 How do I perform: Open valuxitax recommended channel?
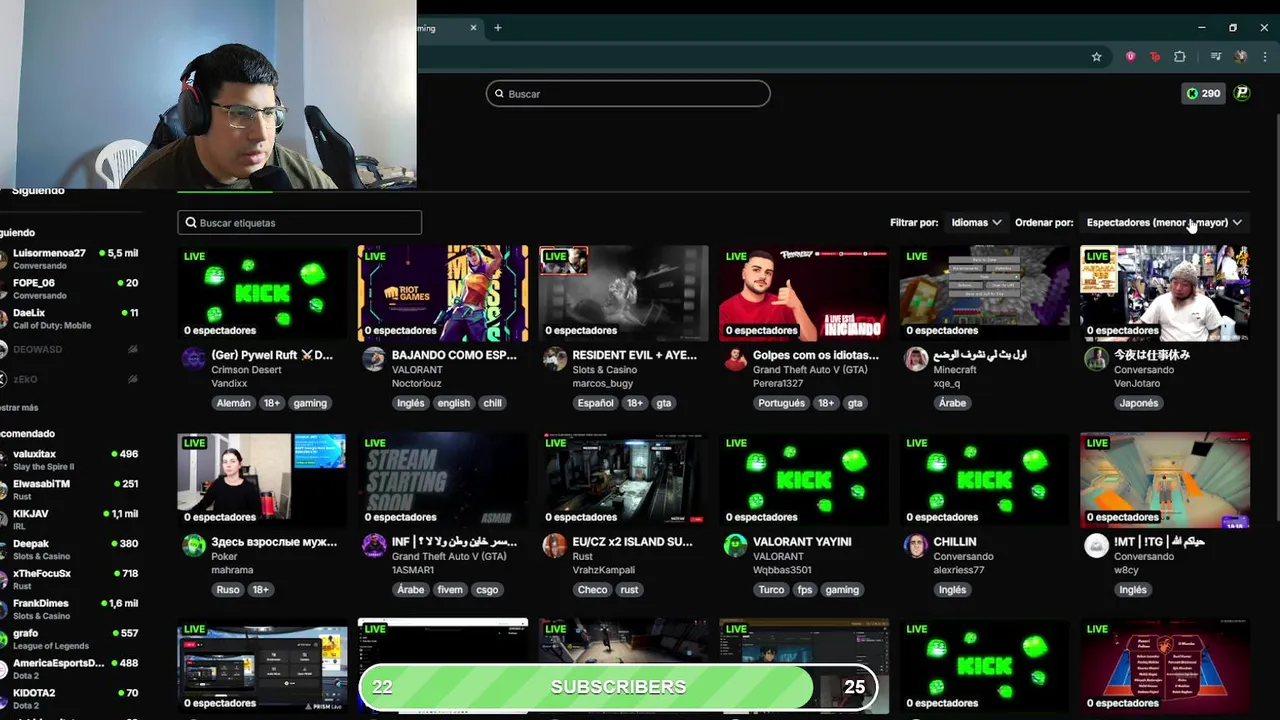(x=70, y=460)
